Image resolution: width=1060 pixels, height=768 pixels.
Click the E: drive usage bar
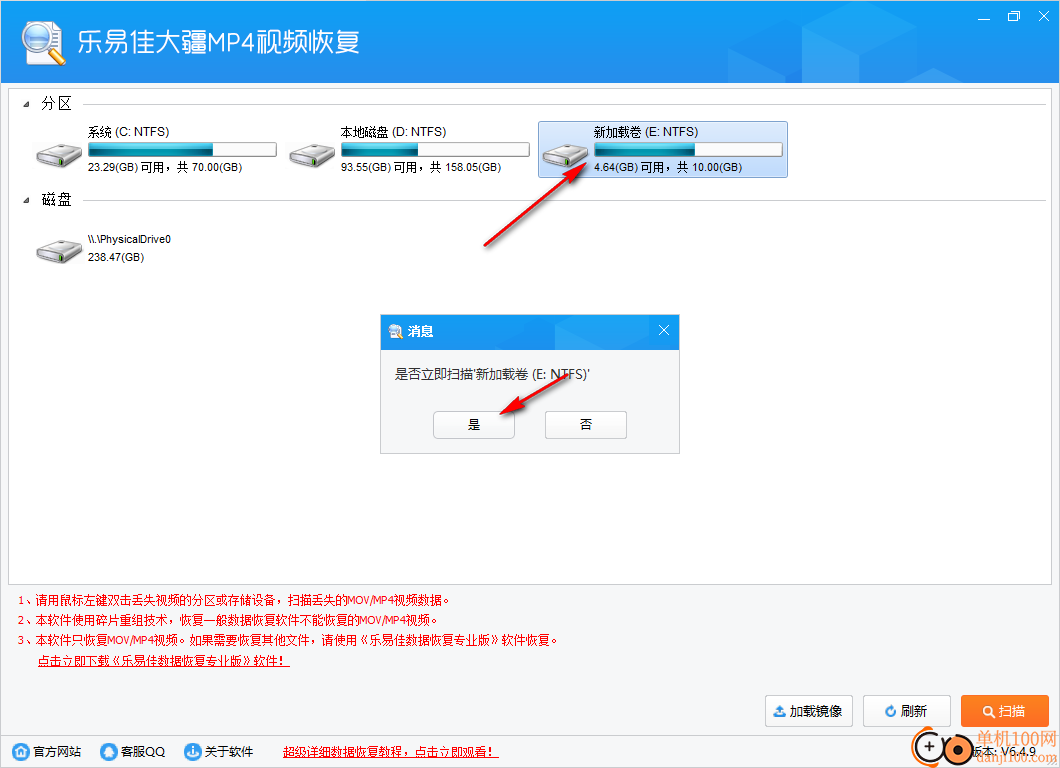(x=688, y=149)
